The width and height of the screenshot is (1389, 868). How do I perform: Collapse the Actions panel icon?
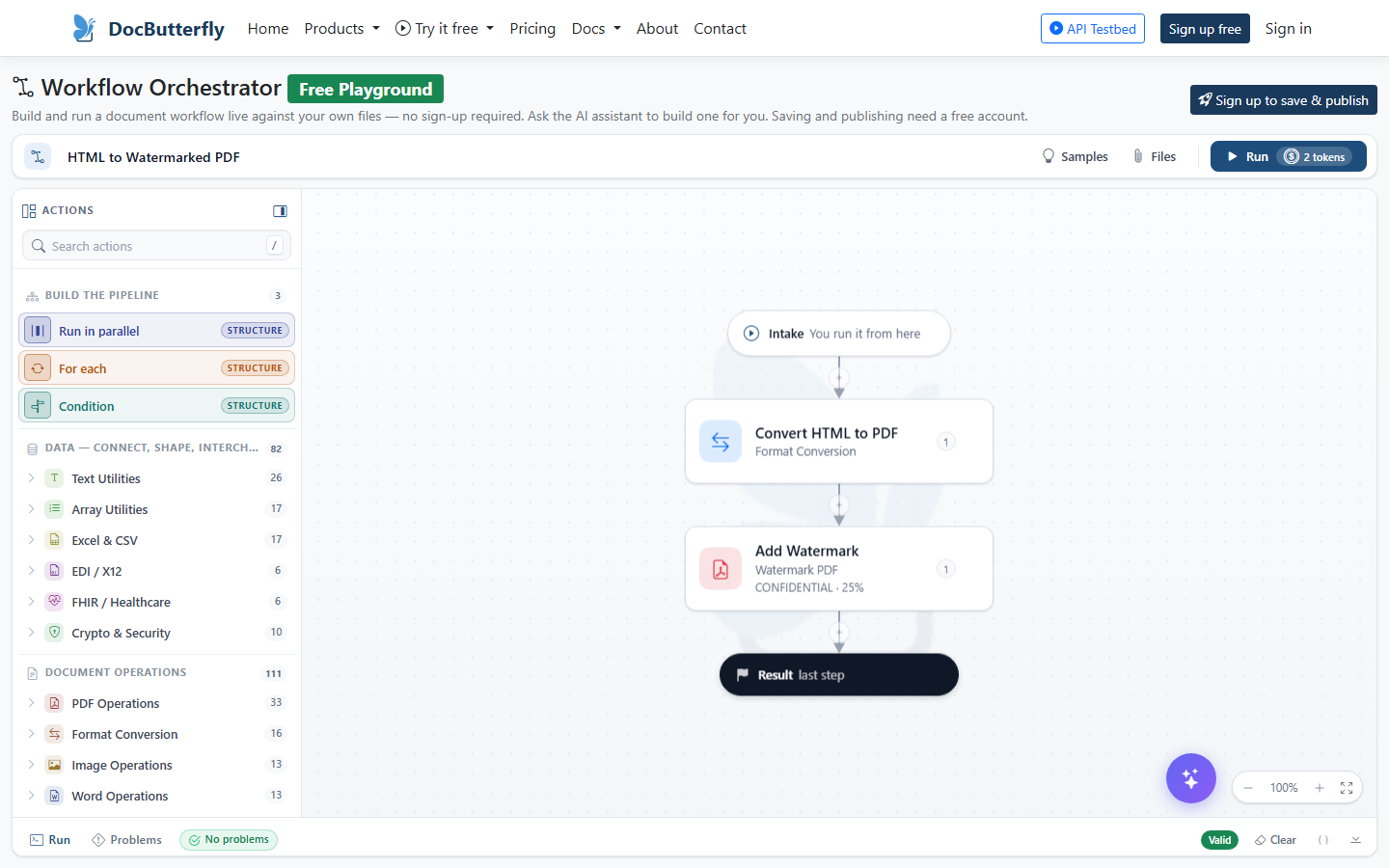[280, 211]
